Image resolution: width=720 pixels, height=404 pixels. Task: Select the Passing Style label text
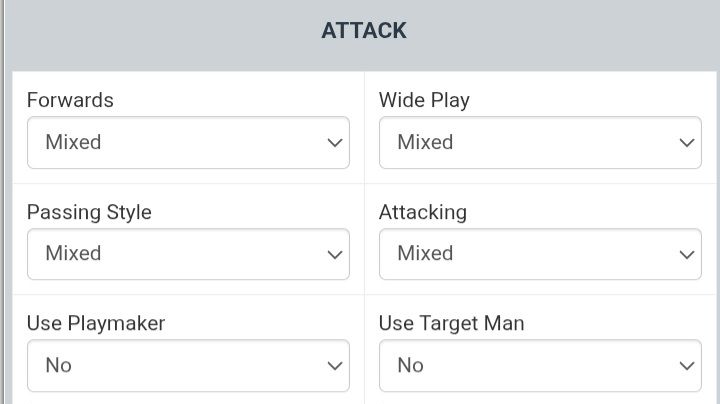point(89,212)
